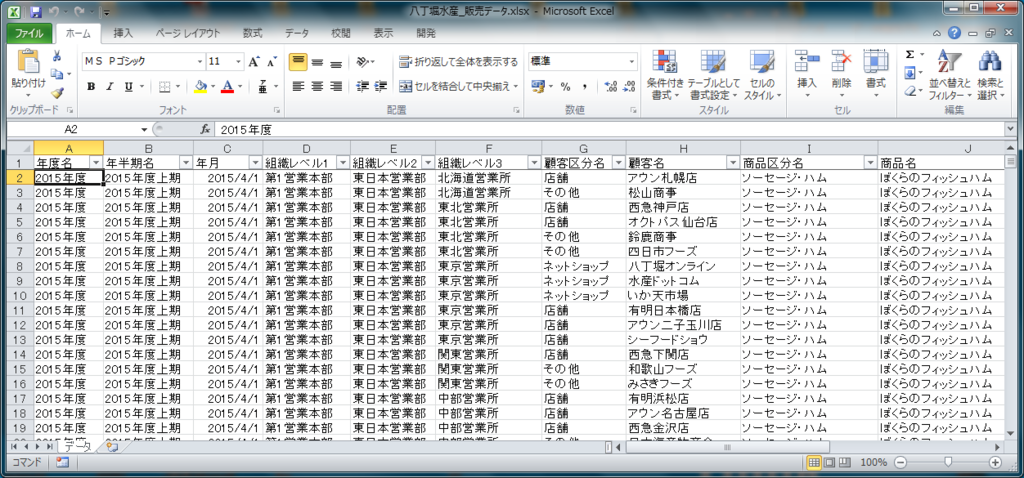Click the Name Box showing A2
The width and height of the screenshot is (1024, 478).
pos(72,130)
